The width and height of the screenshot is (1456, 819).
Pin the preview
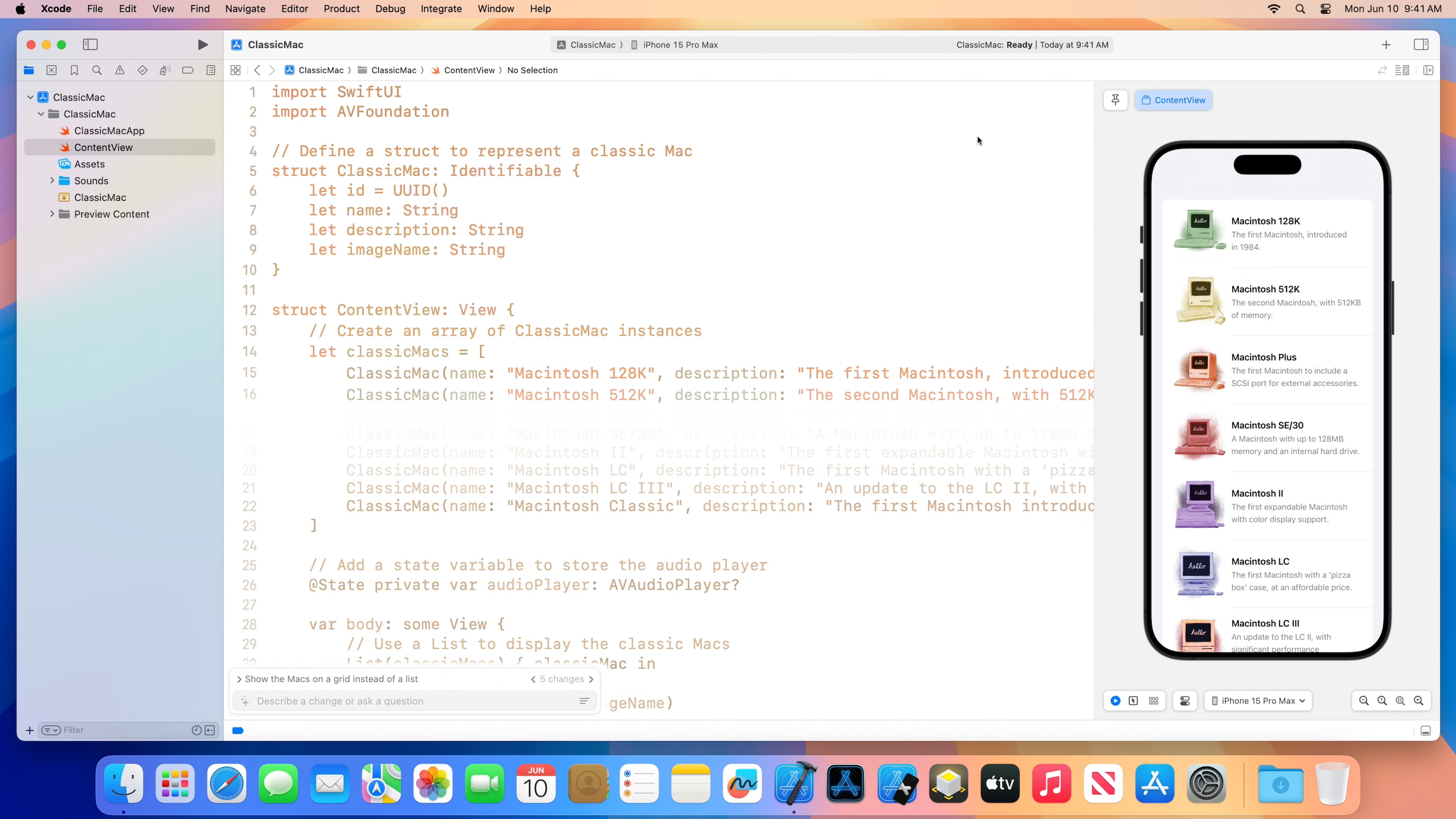click(1115, 100)
